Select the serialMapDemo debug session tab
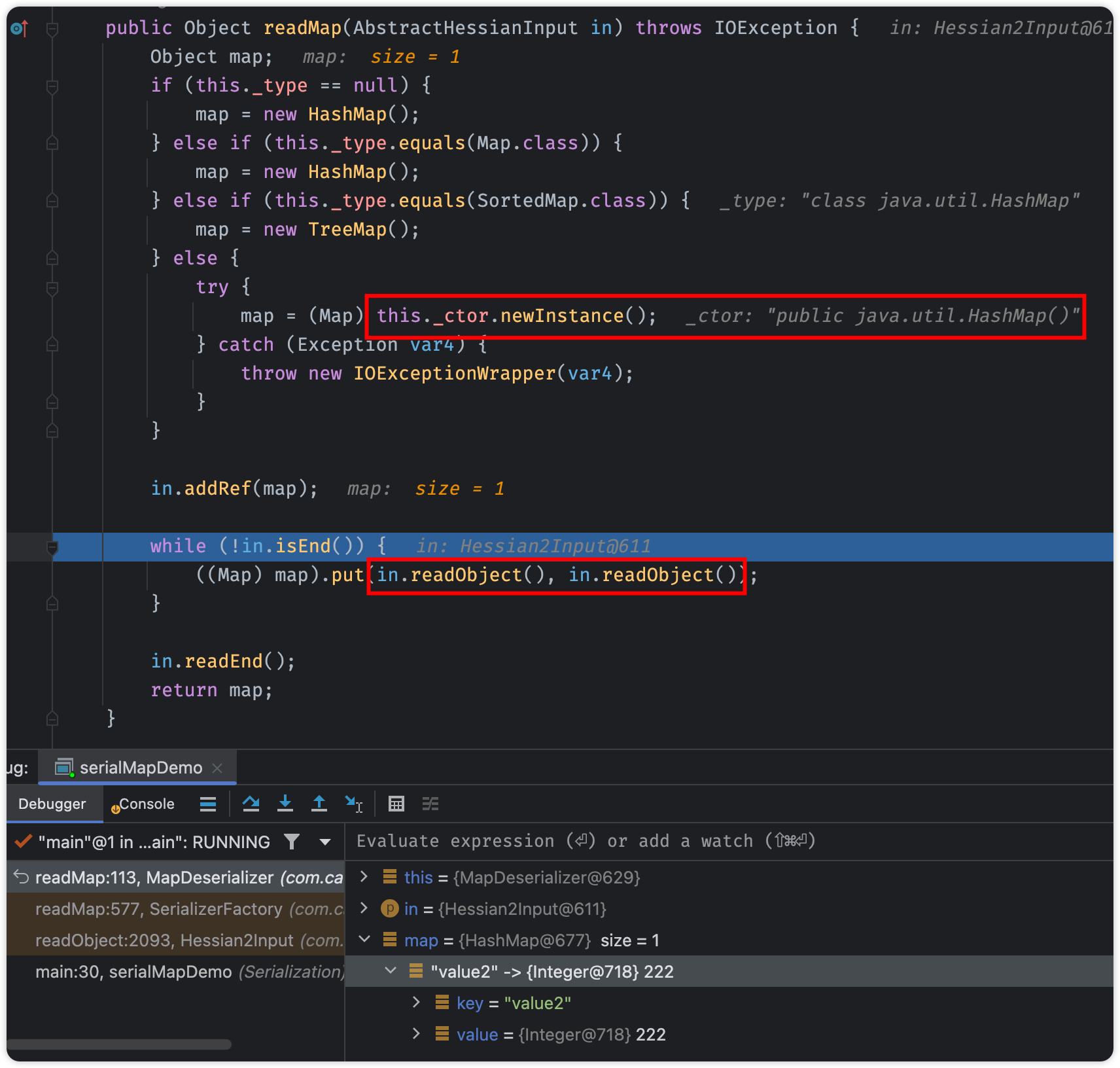Image resolution: width=1120 pixels, height=1068 pixels. coord(137,768)
